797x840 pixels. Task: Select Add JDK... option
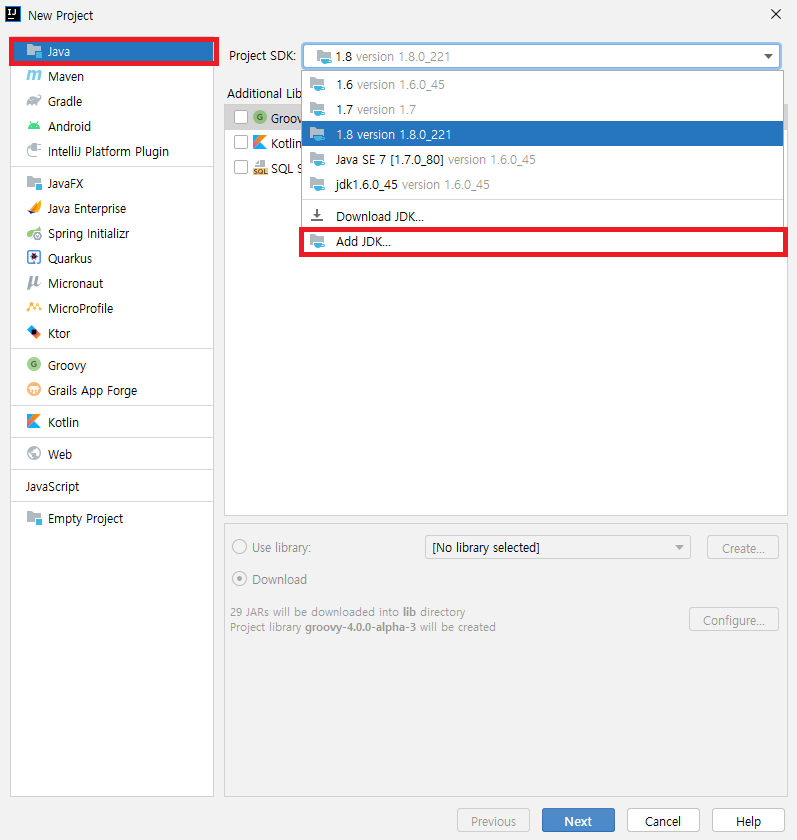pyautogui.click(x=542, y=242)
